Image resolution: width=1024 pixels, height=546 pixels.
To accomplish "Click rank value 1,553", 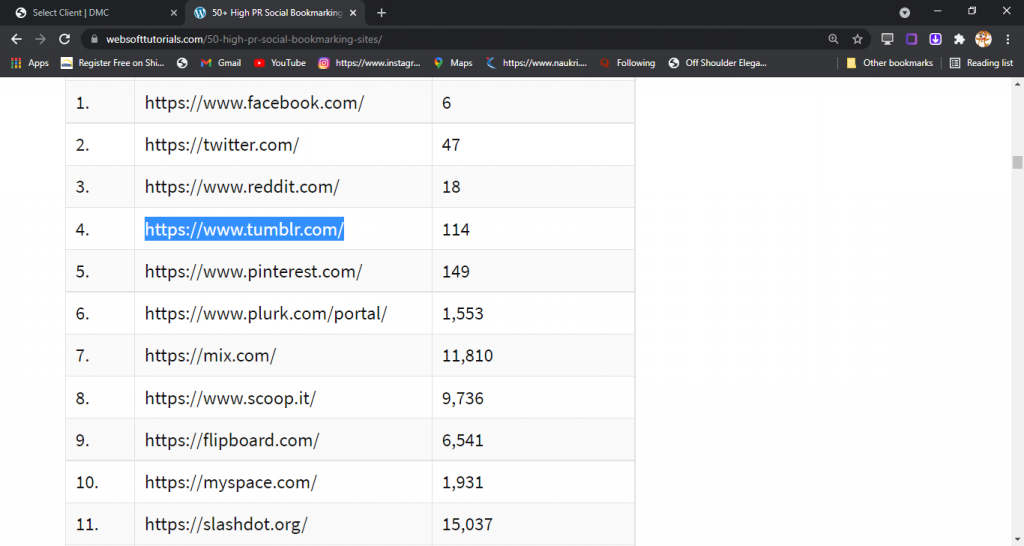I will 462,313.
